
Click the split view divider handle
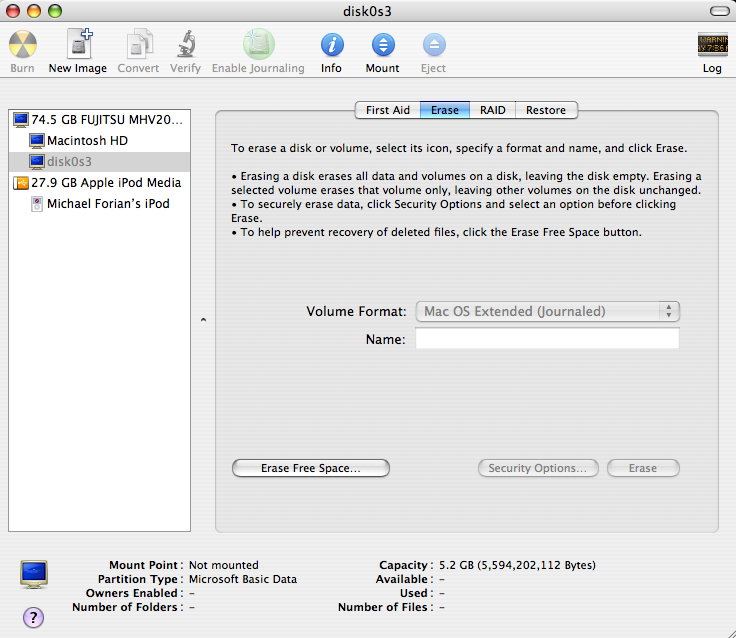click(203, 320)
